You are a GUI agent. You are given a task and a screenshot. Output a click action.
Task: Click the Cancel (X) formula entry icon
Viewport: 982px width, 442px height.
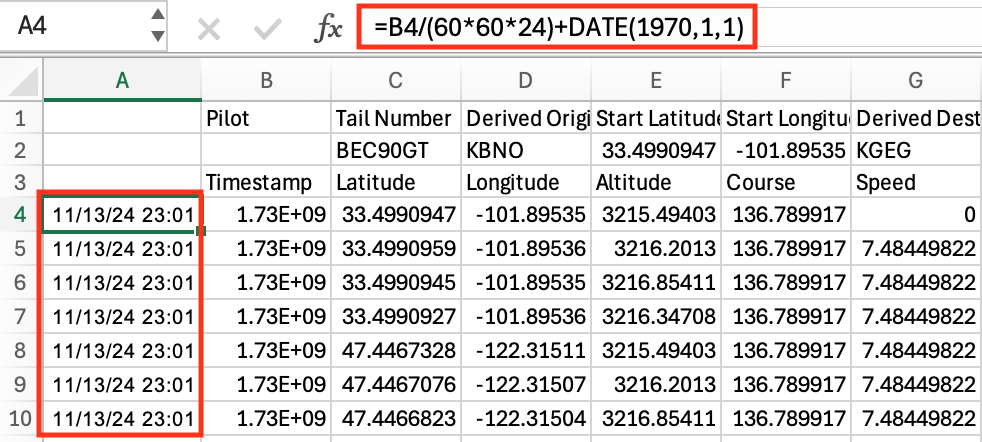click(x=209, y=29)
